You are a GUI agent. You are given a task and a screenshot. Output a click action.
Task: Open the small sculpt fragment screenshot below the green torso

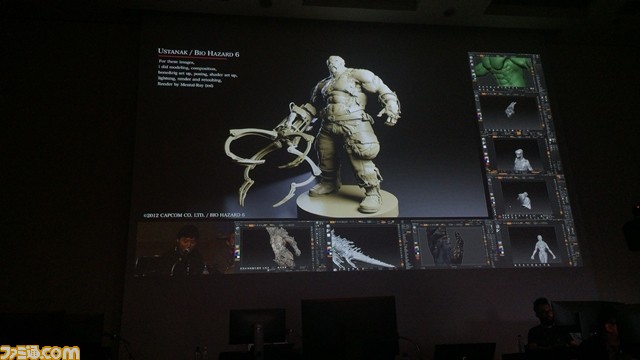[x=511, y=111]
